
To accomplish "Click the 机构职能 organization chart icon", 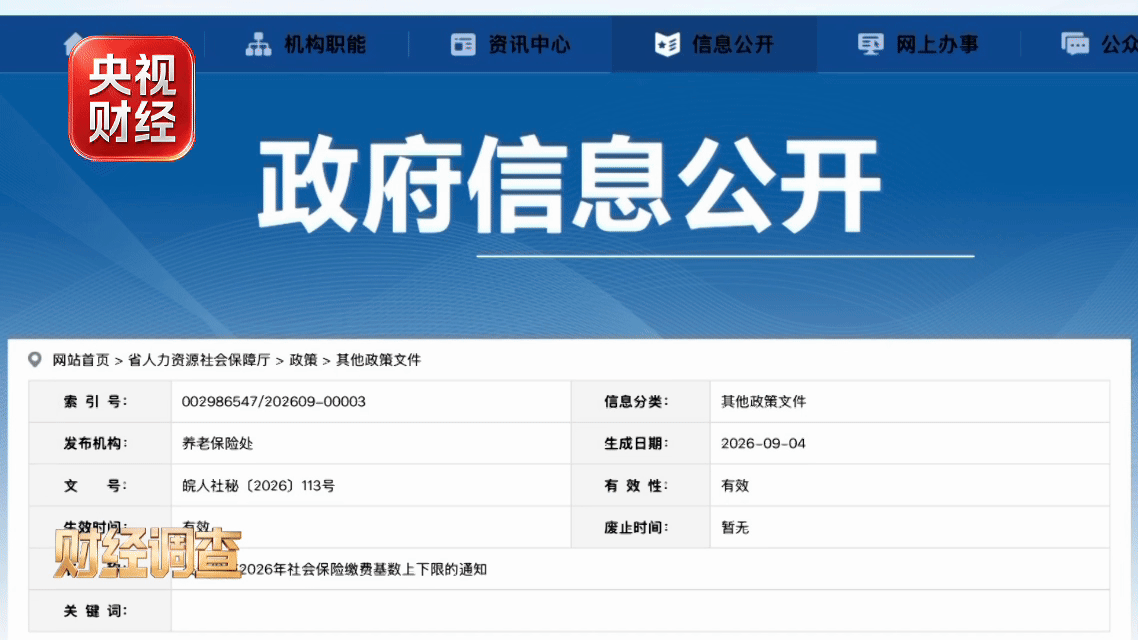I will tap(258, 44).
